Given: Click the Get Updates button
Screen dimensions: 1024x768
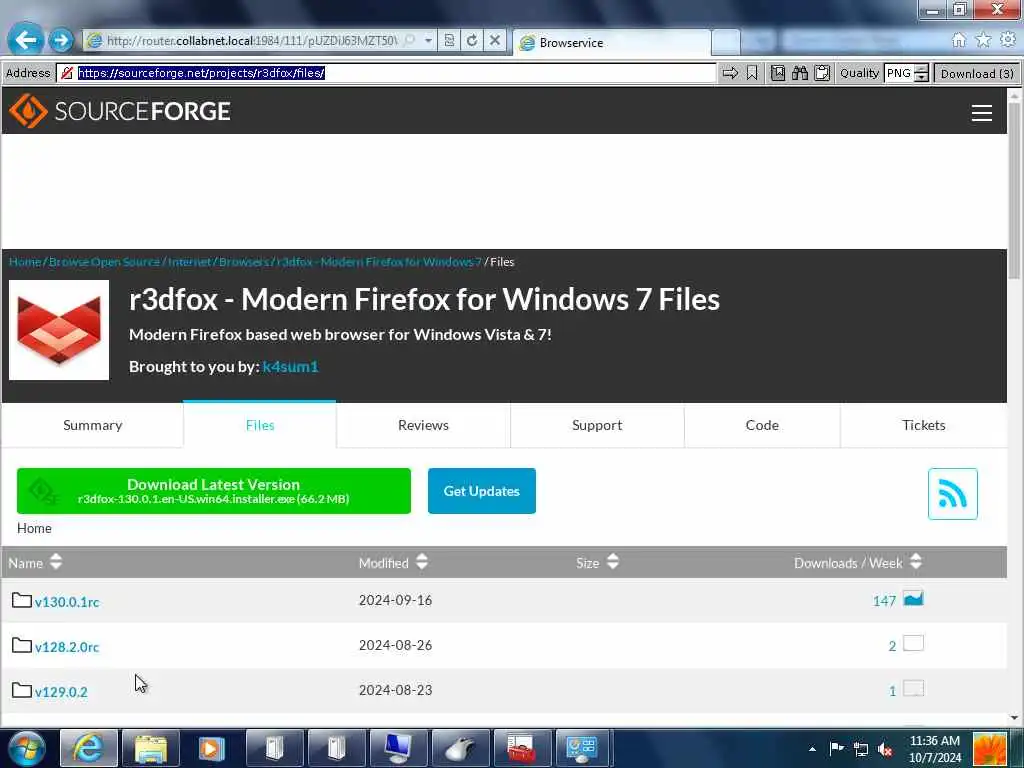Looking at the screenshot, I should (x=481, y=491).
